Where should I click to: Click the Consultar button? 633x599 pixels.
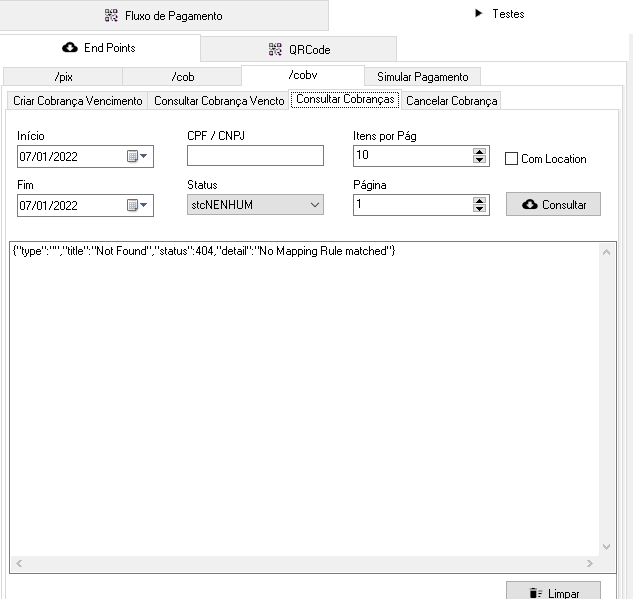(x=553, y=204)
